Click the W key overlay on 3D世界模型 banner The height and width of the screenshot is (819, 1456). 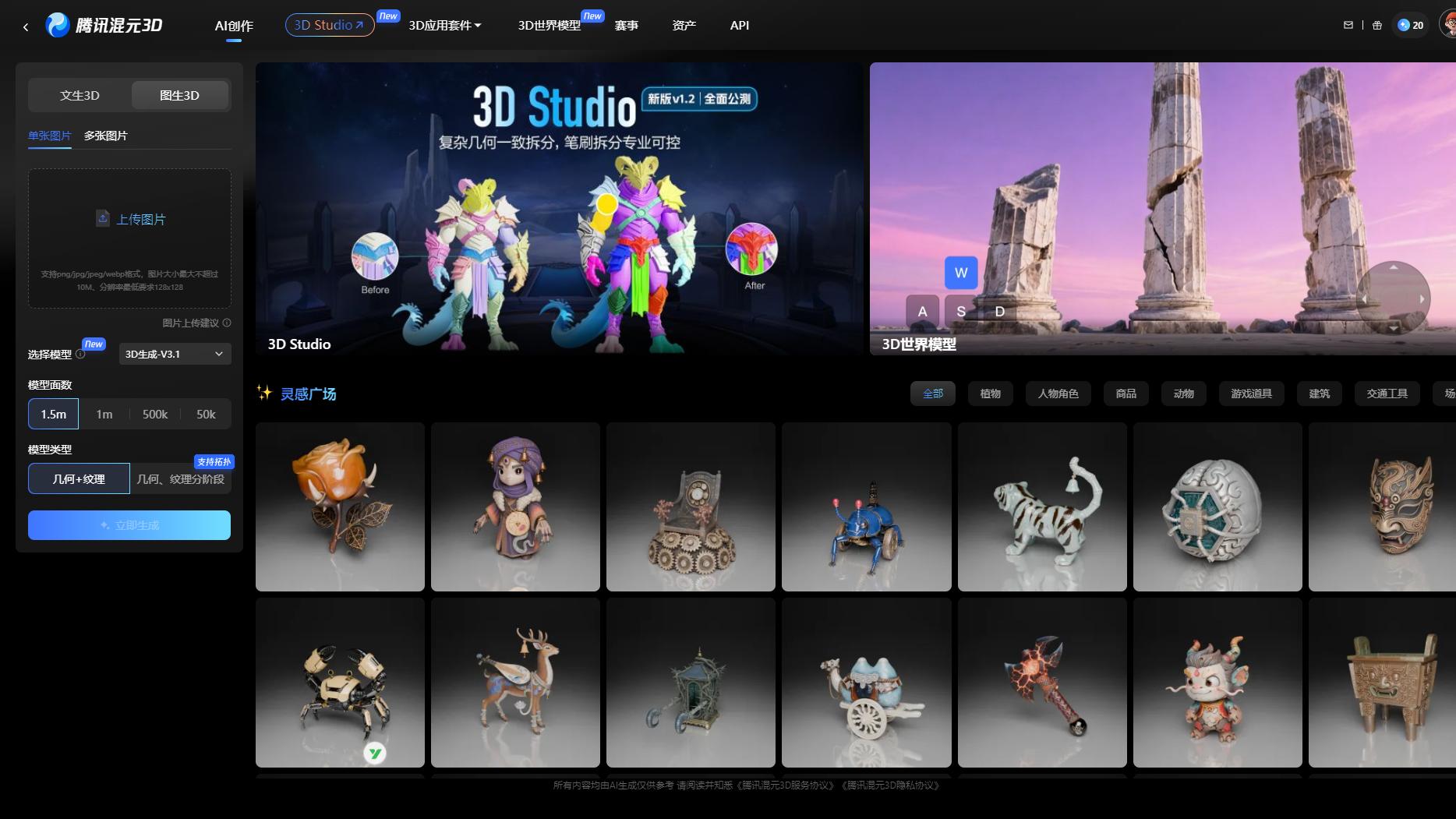961,273
